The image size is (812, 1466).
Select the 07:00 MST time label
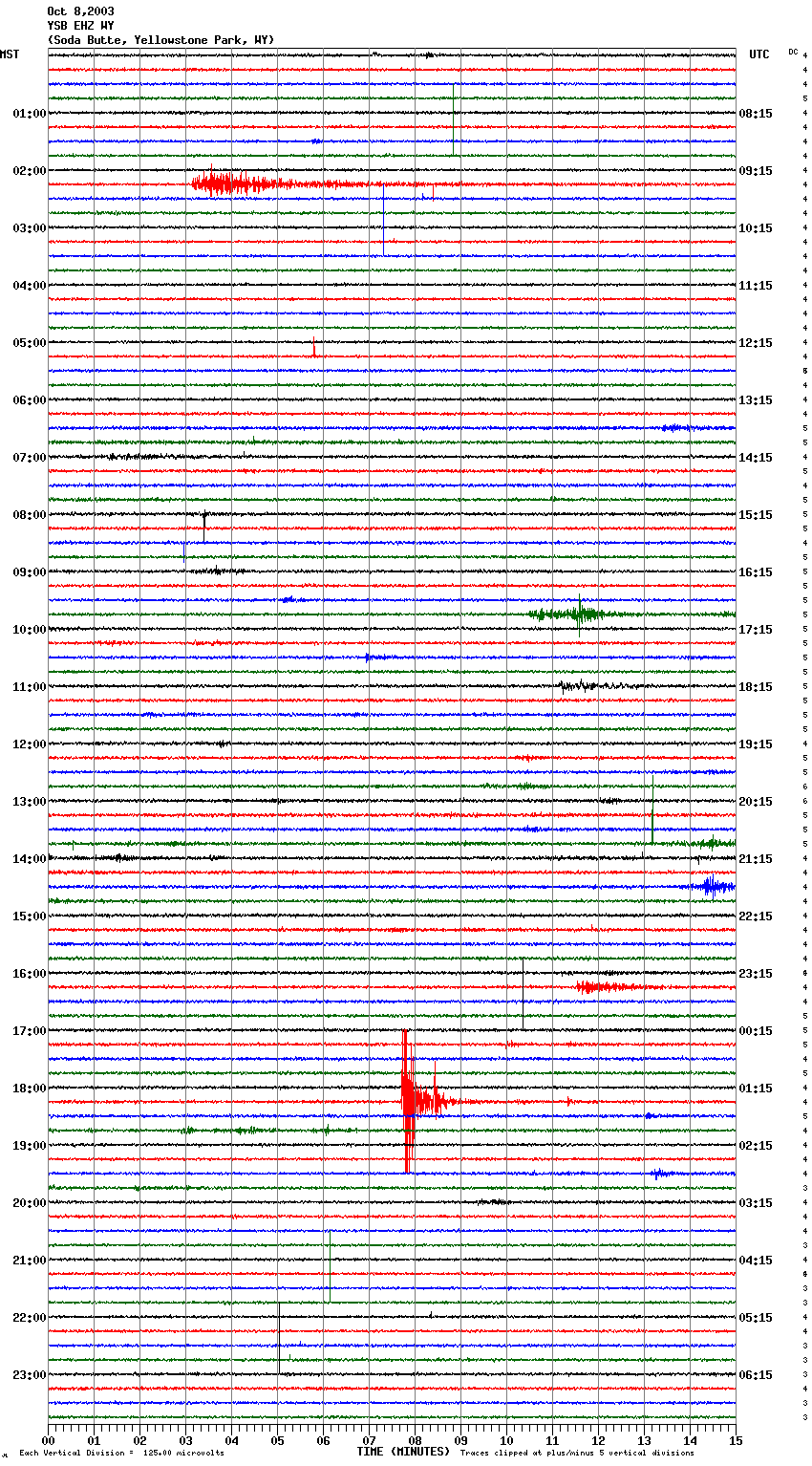30,458
